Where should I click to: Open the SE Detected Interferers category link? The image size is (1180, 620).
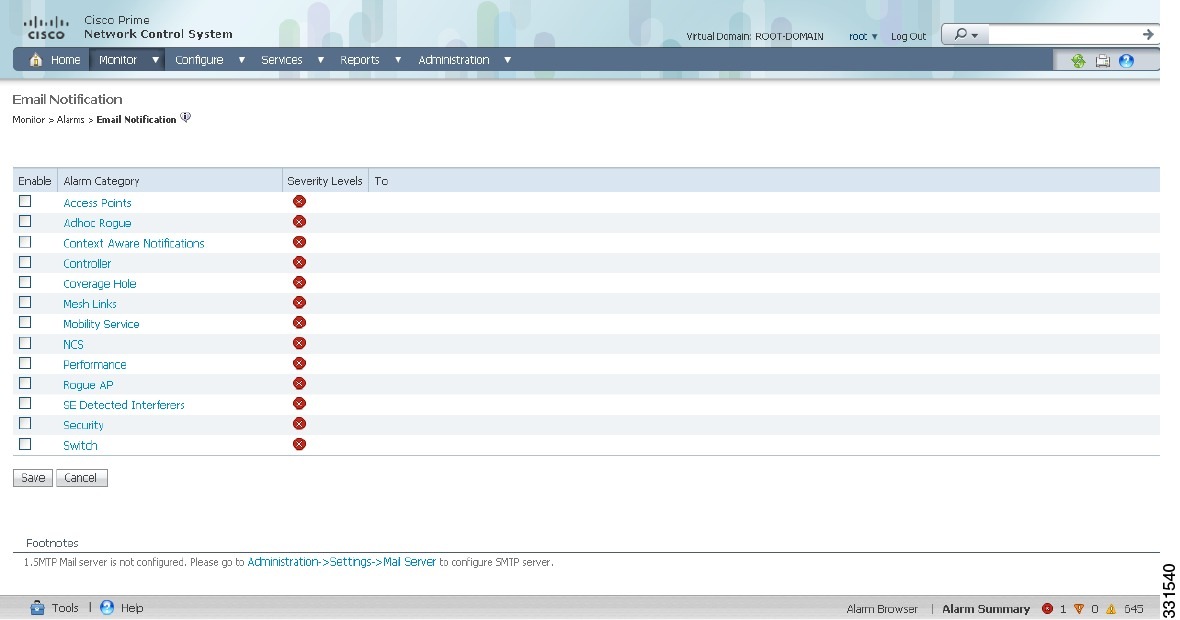[124, 405]
